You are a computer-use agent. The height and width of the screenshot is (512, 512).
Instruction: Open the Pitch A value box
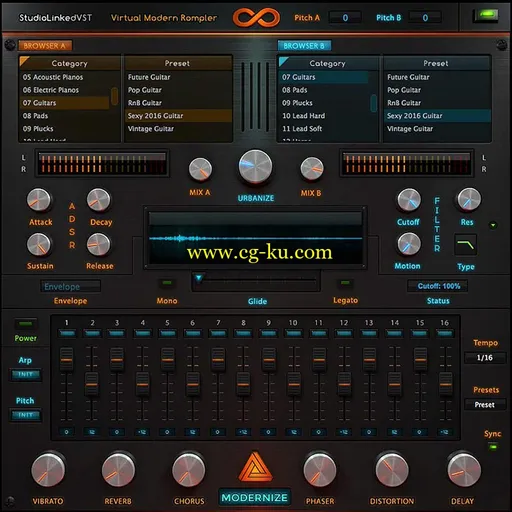coord(345,18)
